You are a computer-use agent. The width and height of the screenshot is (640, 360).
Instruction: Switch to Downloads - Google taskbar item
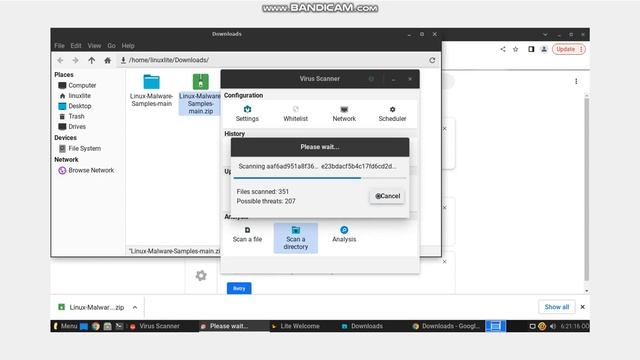click(x=447, y=326)
